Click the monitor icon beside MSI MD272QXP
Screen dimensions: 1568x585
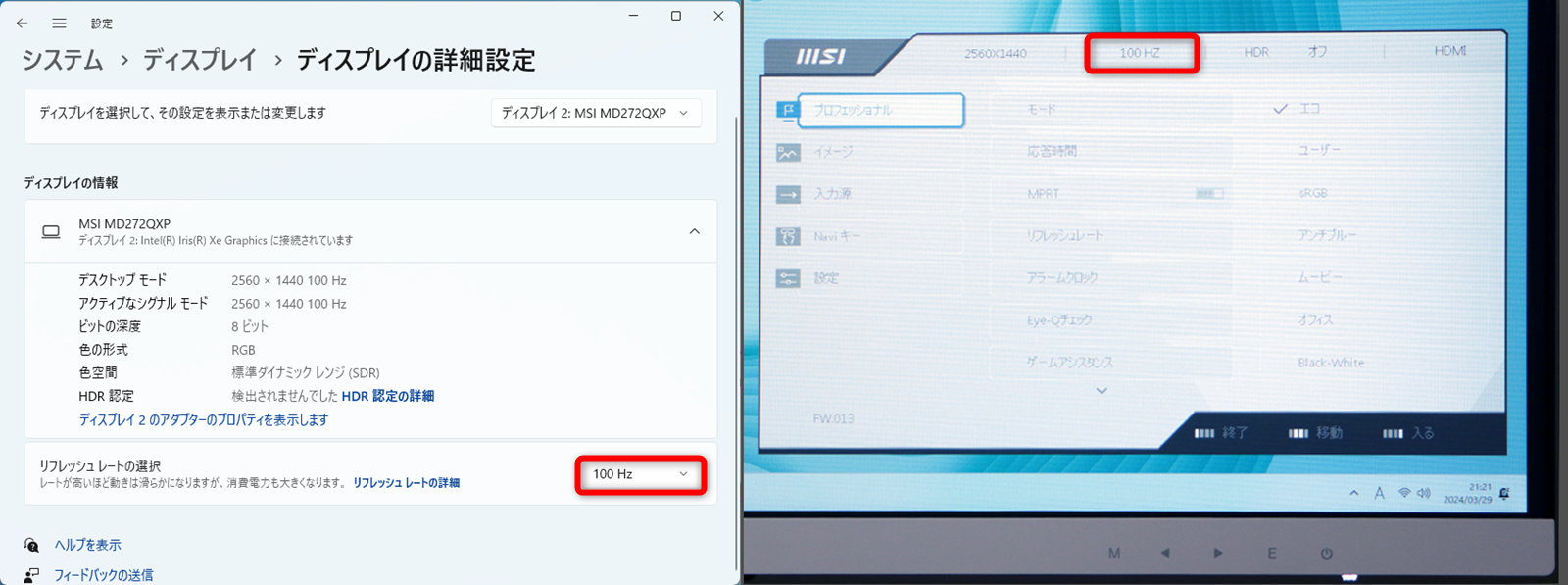point(51,232)
